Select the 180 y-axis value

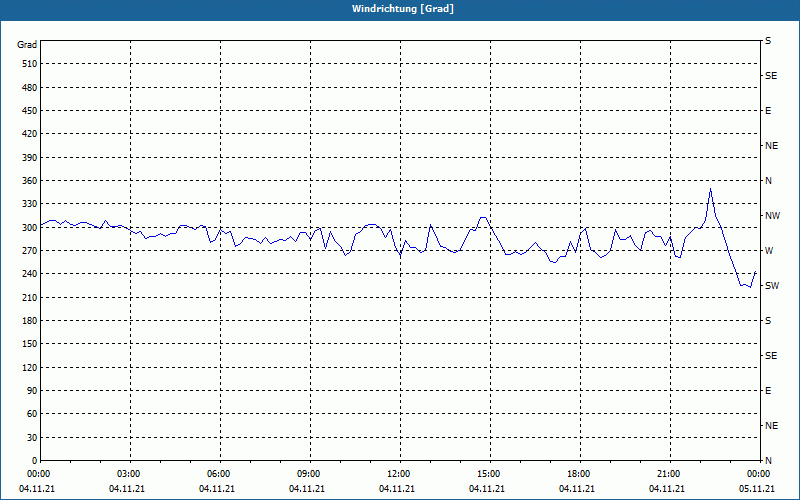click(30, 320)
